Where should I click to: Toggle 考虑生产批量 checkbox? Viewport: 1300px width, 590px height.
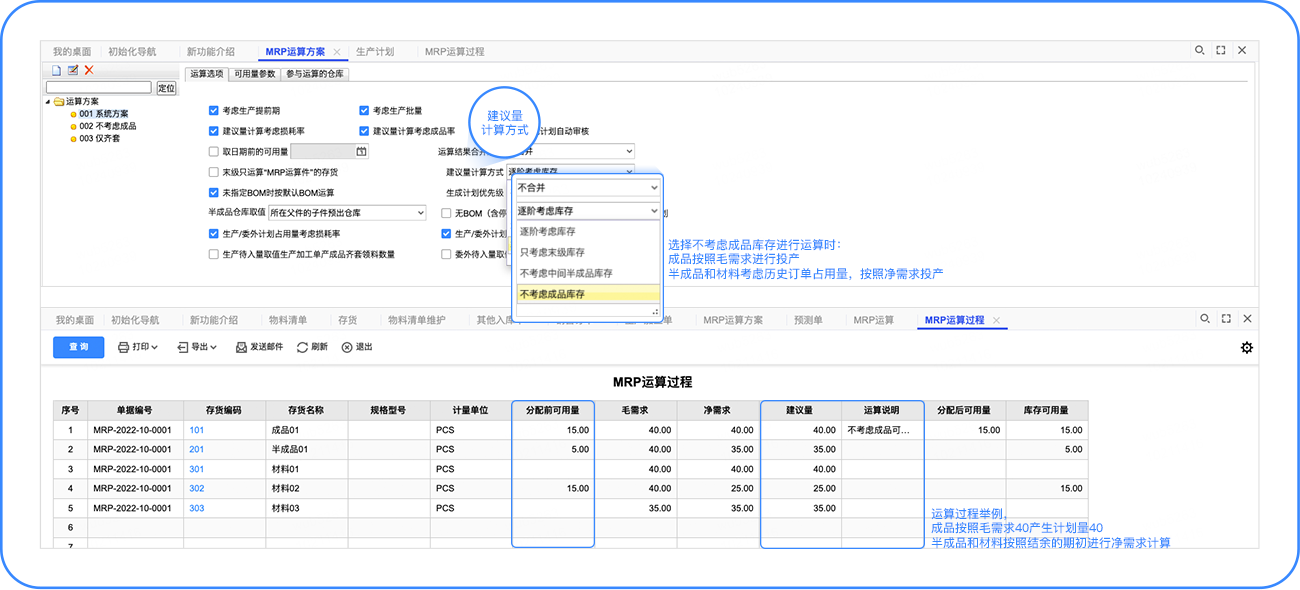click(364, 111)
